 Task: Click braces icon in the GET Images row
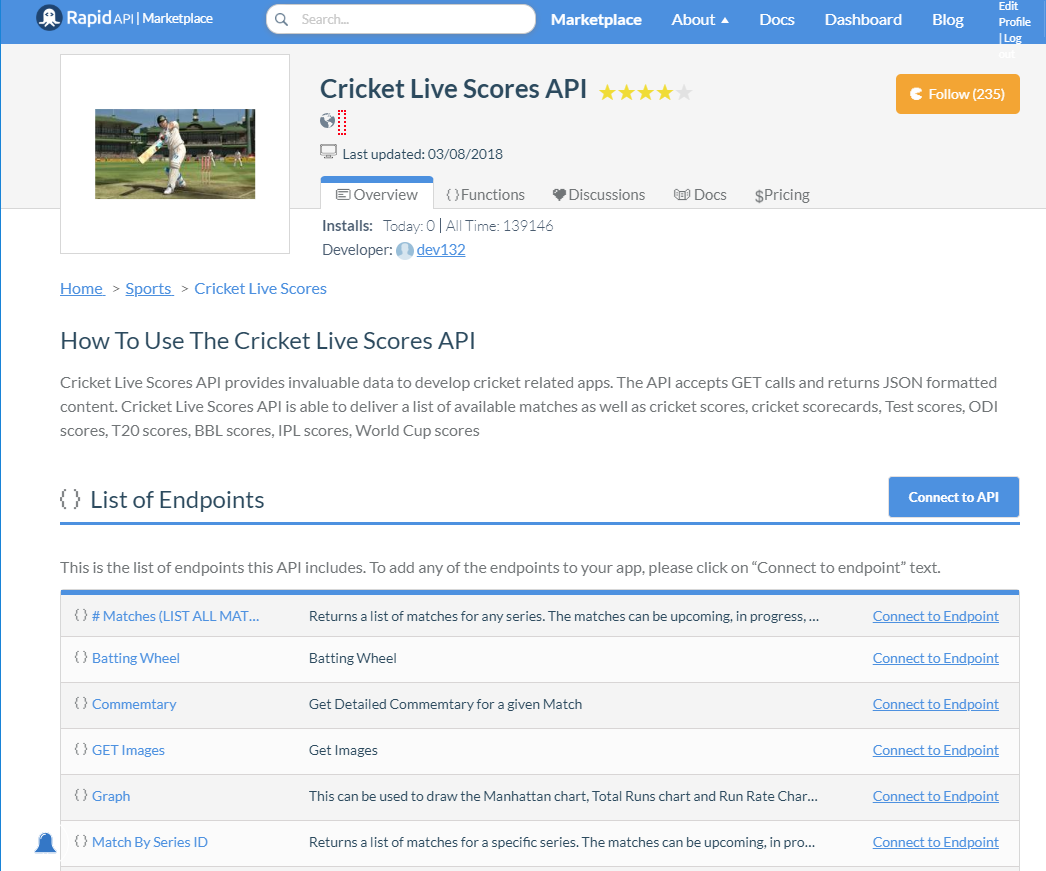point(81,749)
